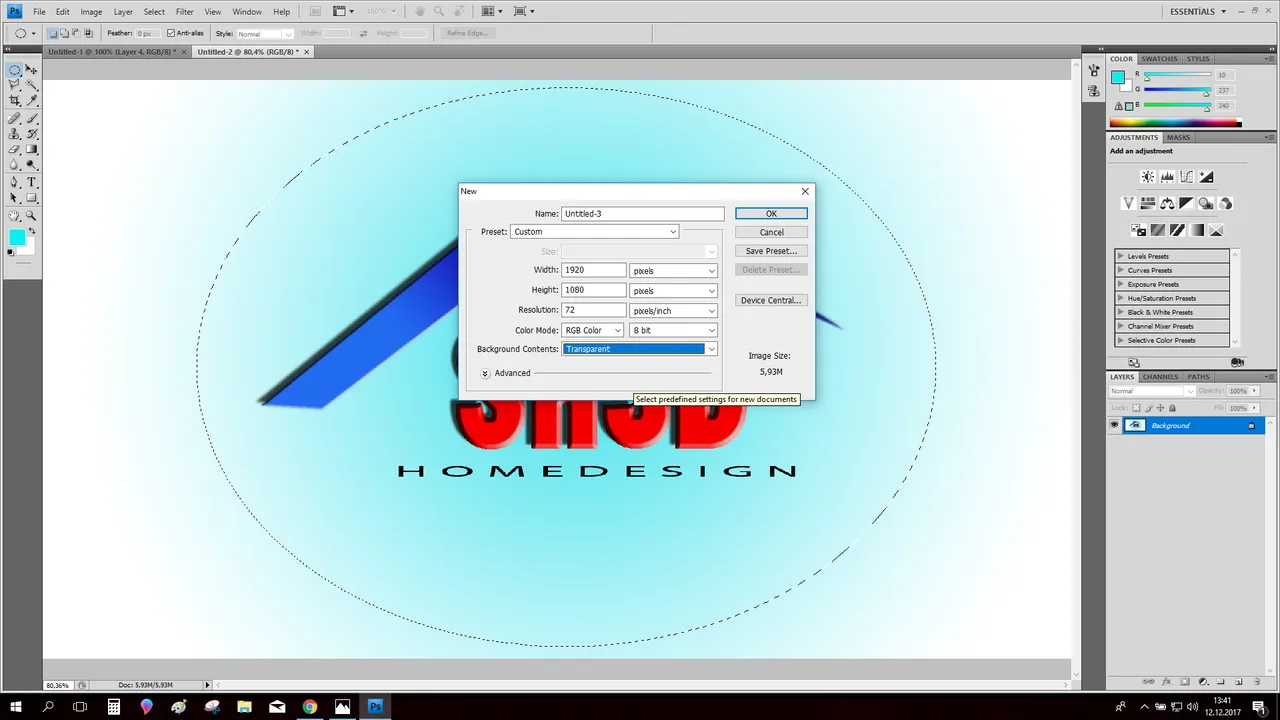1280x720 pixels.
Task: Open the Width units dropdown
Action: (x=674, y=271)
